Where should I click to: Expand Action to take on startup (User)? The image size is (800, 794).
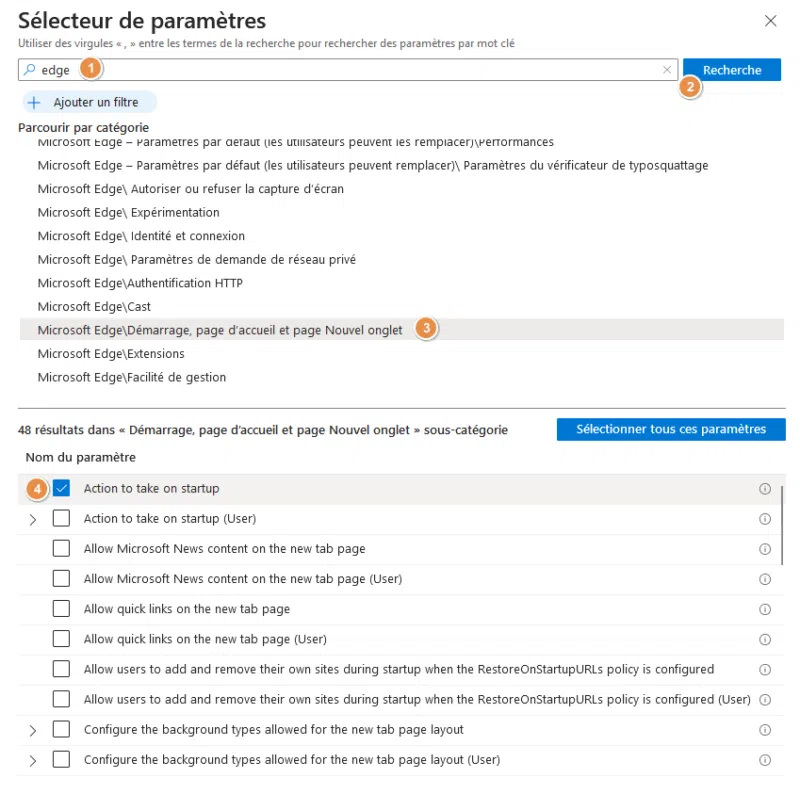click(x=31, y=518)
